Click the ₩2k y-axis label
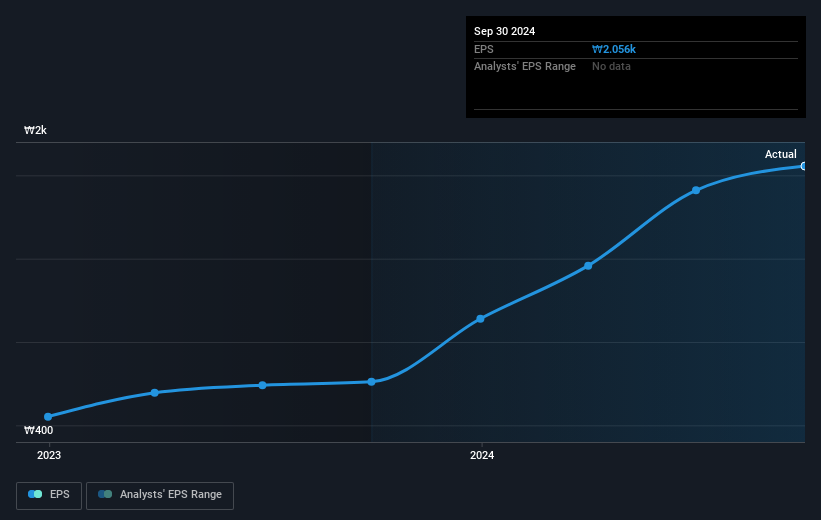Image resolution: width=821 pixels, height=520 pixels. point(35,130)
